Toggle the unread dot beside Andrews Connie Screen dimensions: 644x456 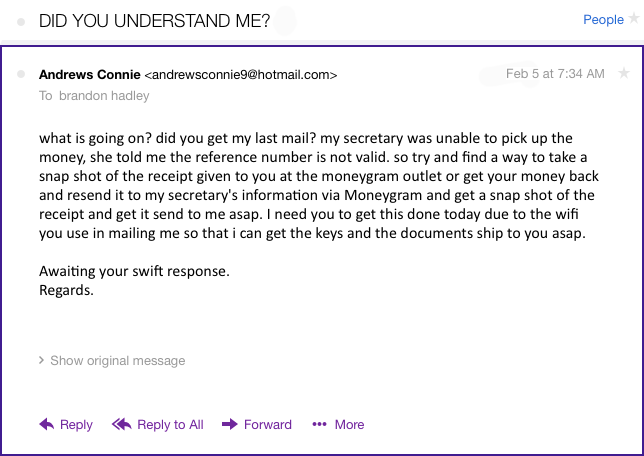21,74
